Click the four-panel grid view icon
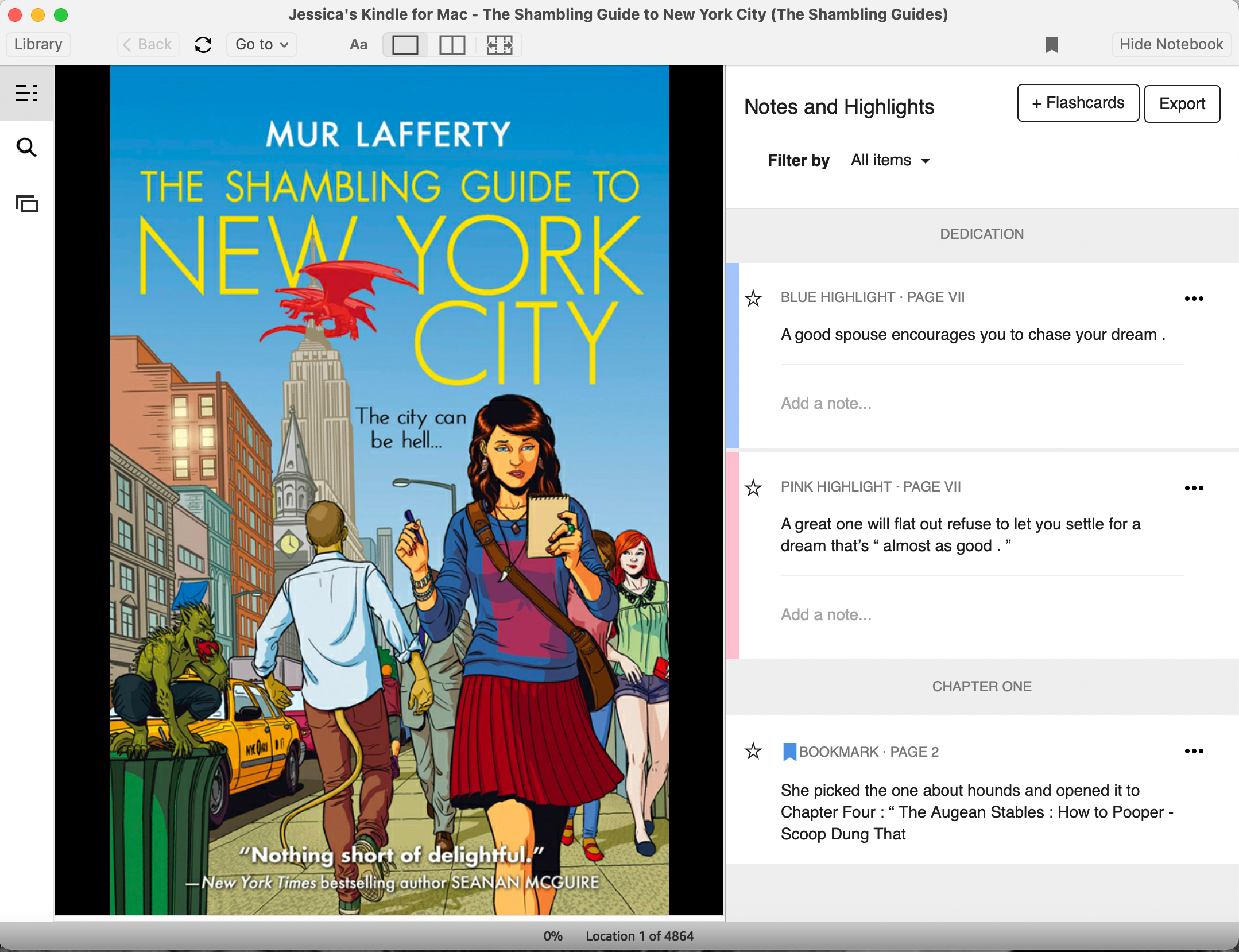The height and width of the screenshot is (952, 1239). tap(498, 44)
